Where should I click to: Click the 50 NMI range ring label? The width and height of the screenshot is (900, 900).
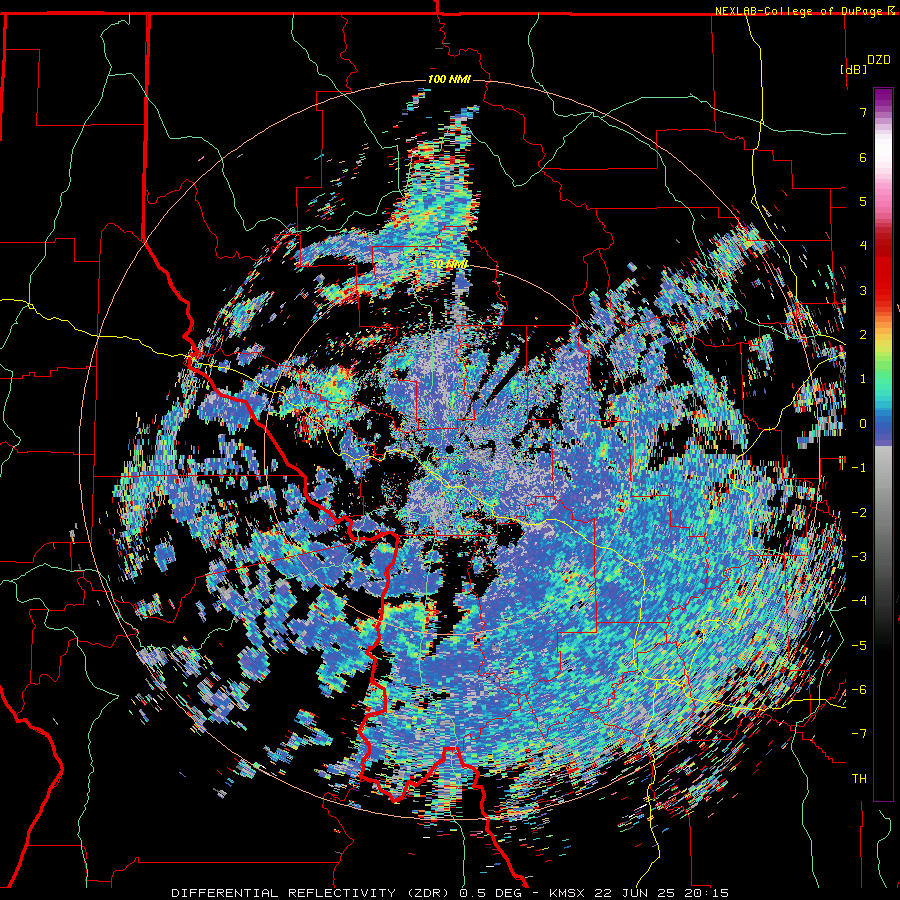(449, 264)
